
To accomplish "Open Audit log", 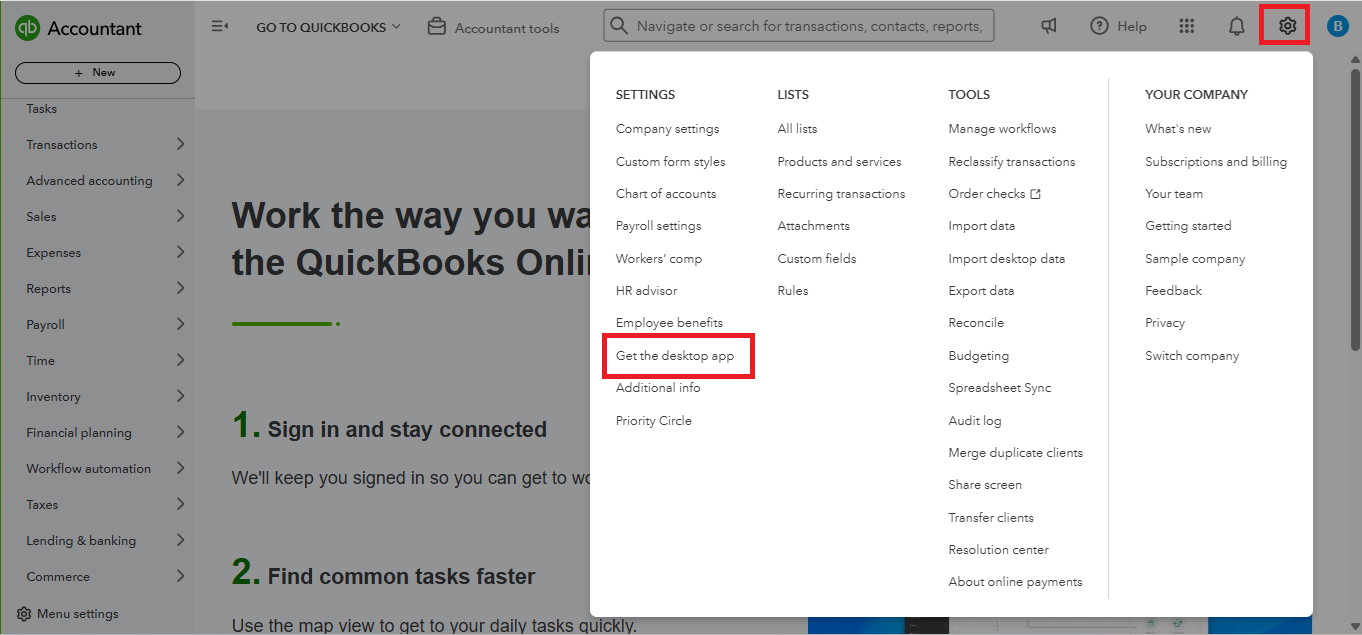I will coord(975,421).
